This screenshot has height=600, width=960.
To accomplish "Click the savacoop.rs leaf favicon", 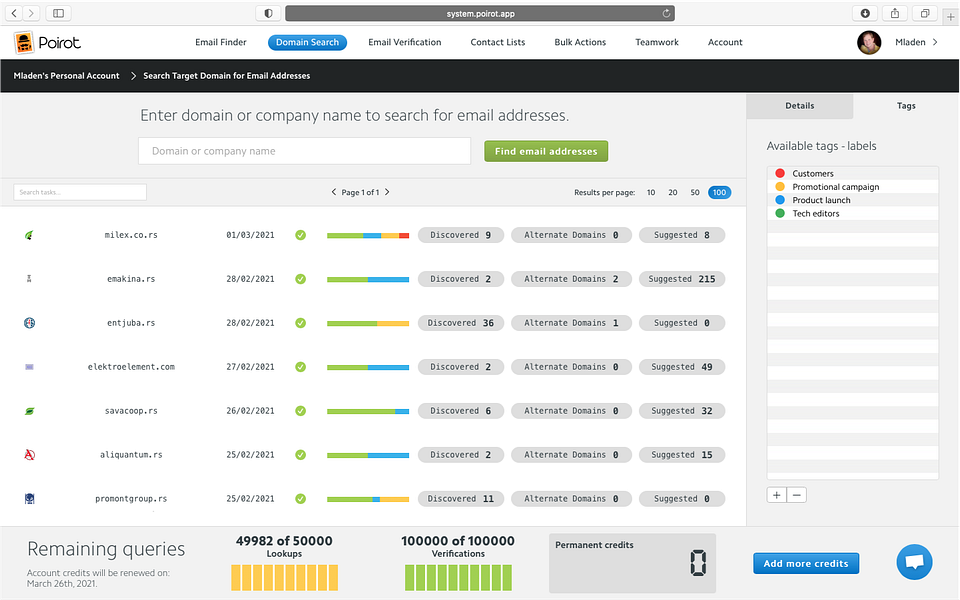I will click(29, 411).
